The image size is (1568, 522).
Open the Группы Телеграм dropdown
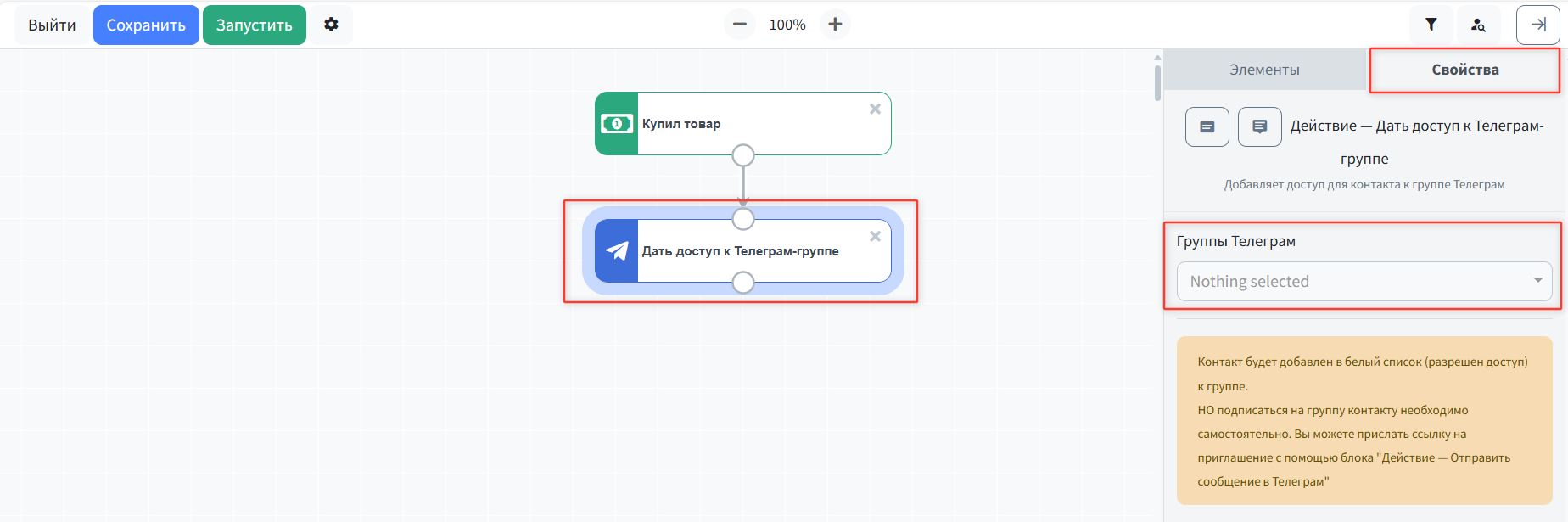click(1364, 281)
